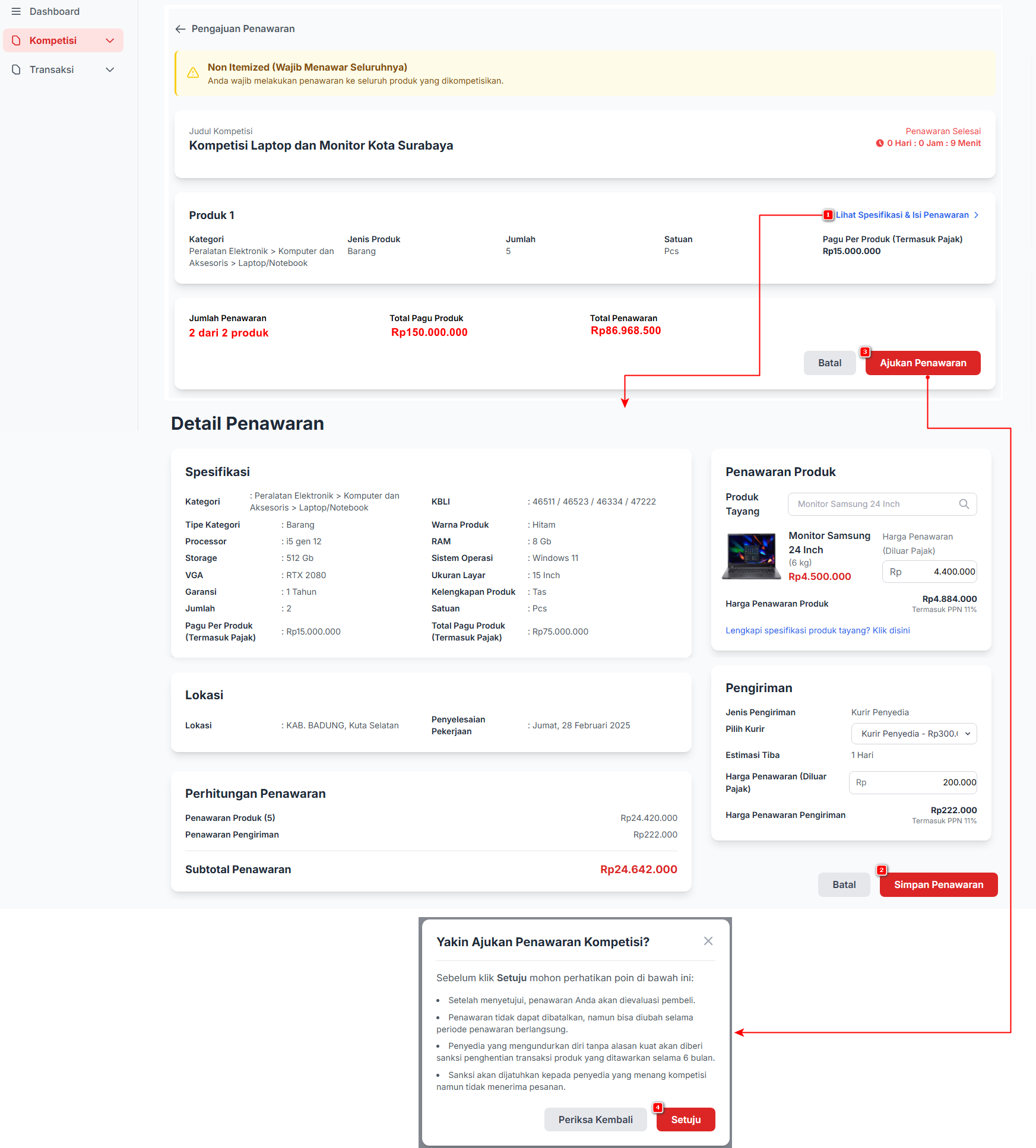Click the shipping price field showing 200.000
The height and width of the screenshot is (1148, 1036).
tap(913, 782)
